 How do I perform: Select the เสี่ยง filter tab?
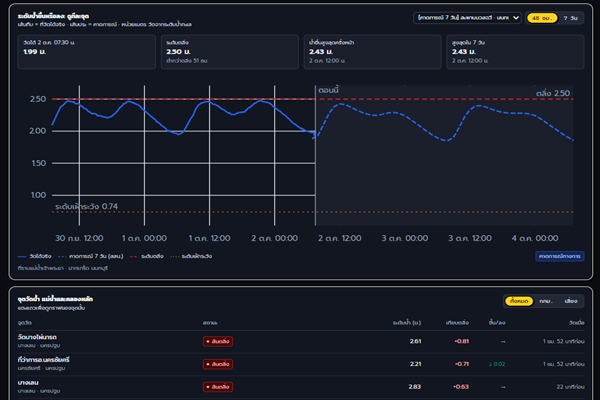pos(571,301)
